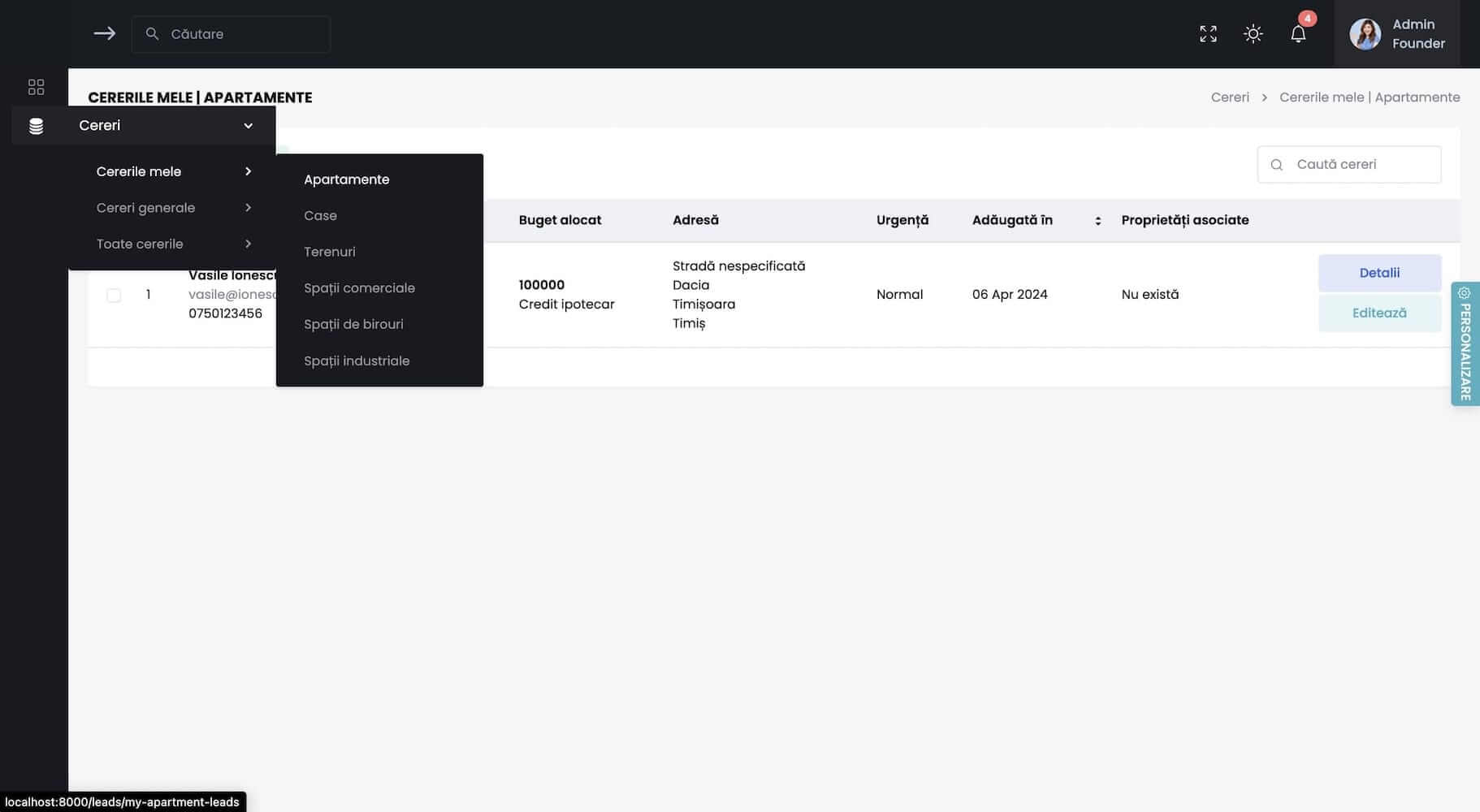Collapse the Cereri menu chevron
Viewport: 1480px width, 812px height.
[x=248, y=126]
